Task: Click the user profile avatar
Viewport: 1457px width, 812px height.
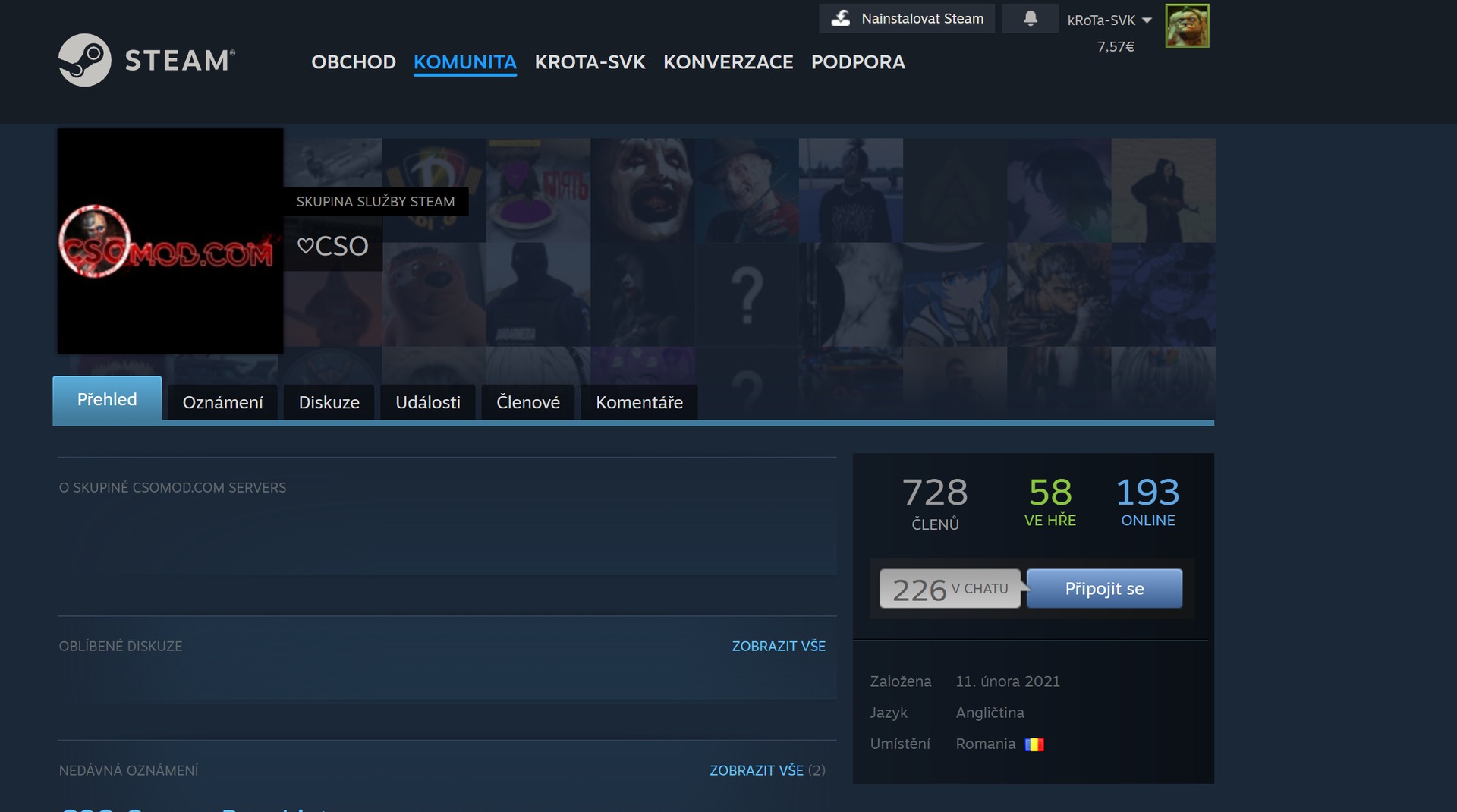Action: tap(1187, 26)
